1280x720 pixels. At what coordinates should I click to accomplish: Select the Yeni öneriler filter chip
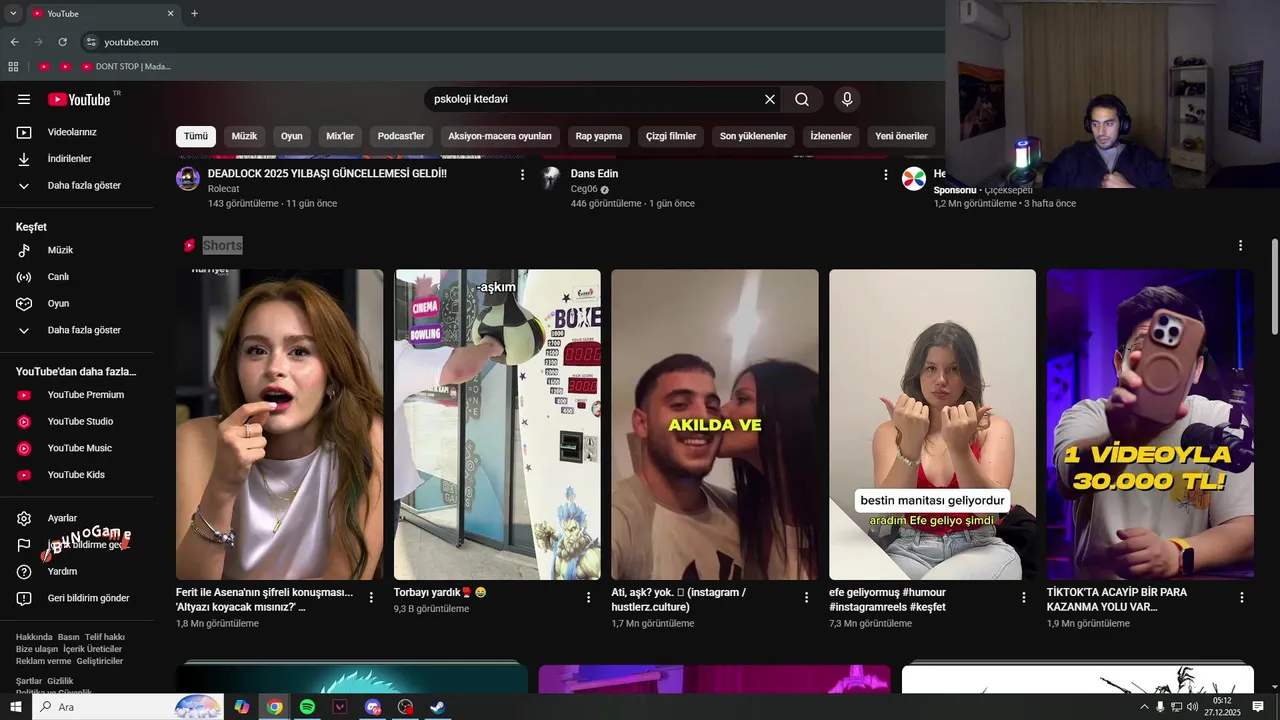point(902,136)
